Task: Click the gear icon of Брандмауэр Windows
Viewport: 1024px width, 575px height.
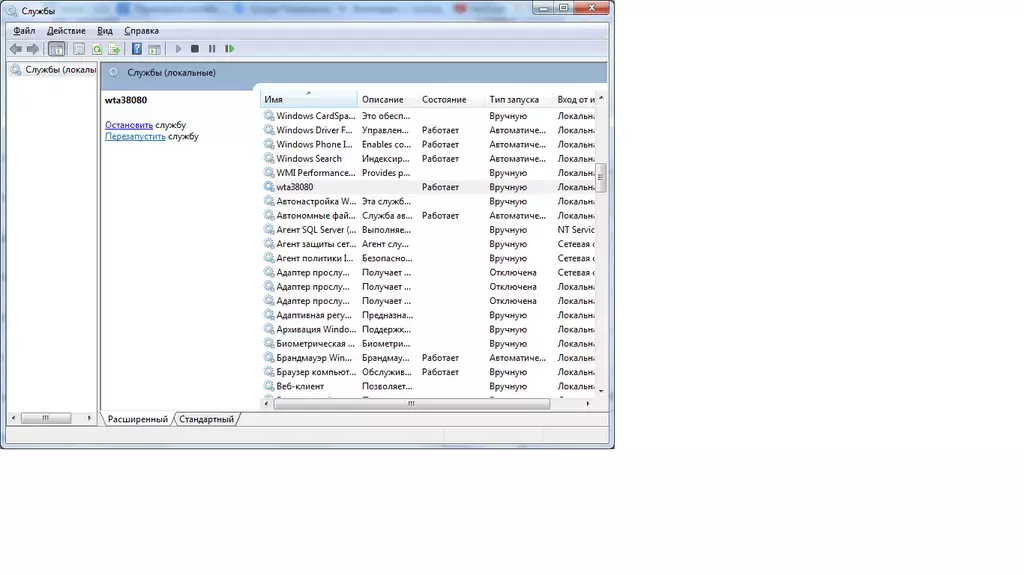Action: pyautogui.click(x=268, y=358)
